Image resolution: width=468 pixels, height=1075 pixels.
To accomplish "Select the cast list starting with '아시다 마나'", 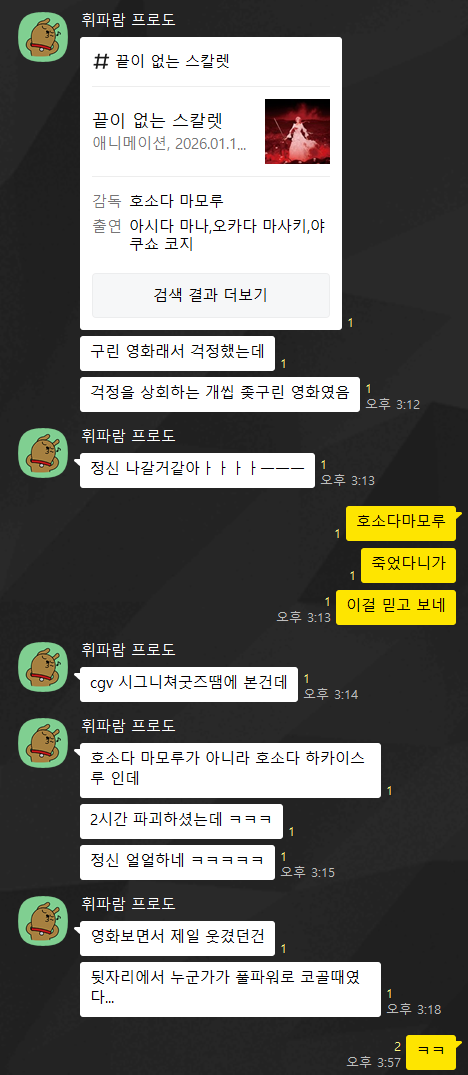I will 227,234.
